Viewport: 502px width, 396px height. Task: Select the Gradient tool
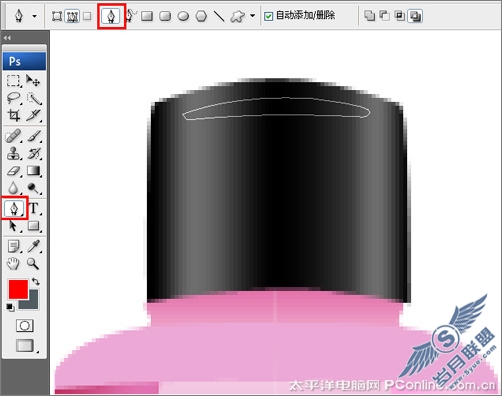pos(34,171)
